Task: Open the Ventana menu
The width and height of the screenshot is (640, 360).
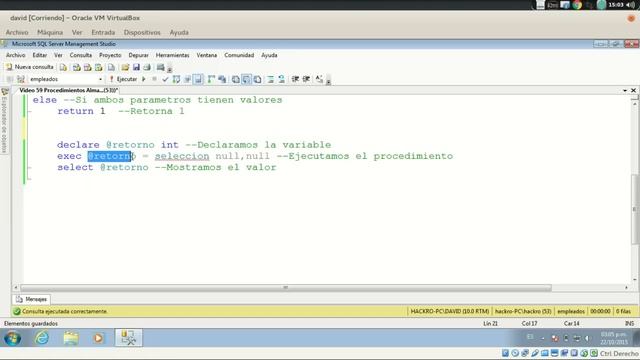Action: [207, 55]
